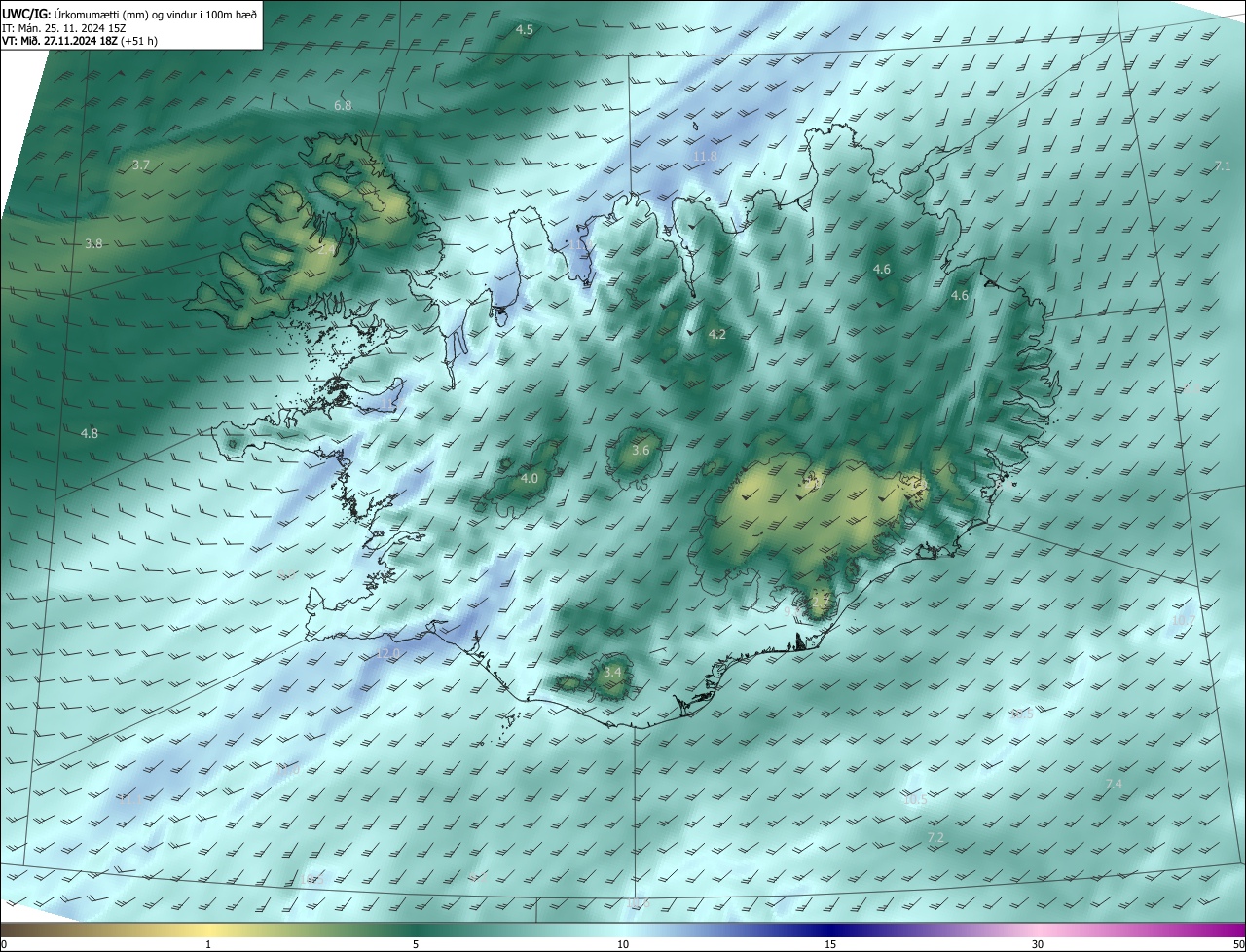Screen dimensions: 1246x952
Task: Click the 1 mm tick on the color legend
Action: 208,944
